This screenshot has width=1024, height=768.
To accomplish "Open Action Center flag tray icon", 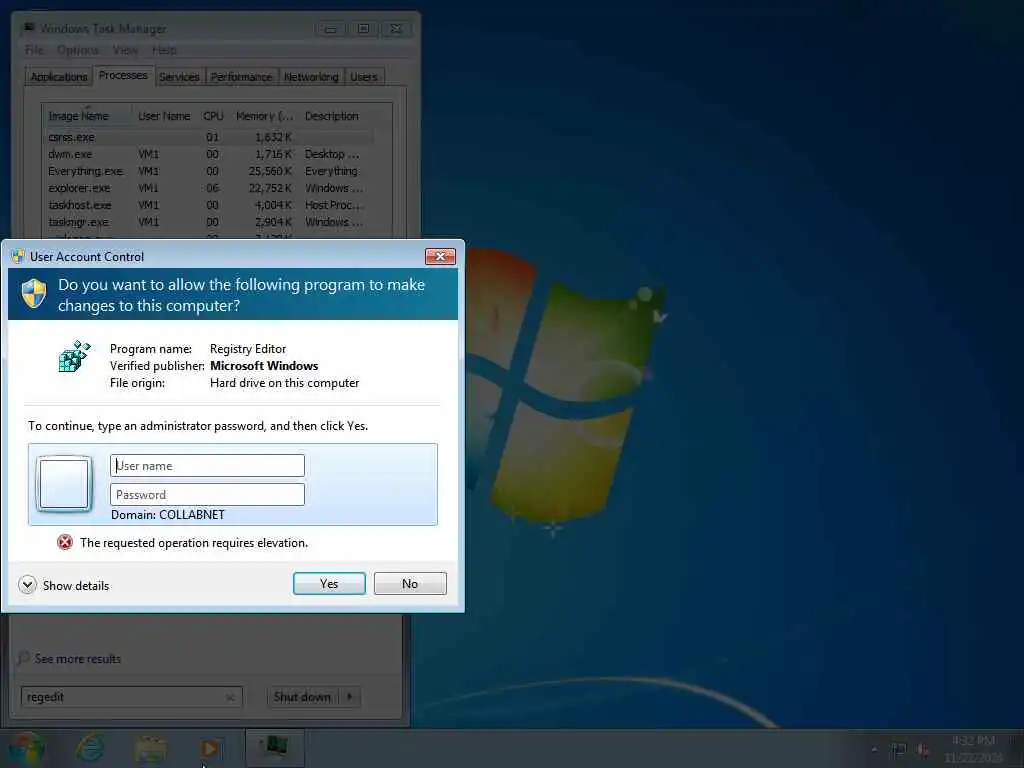I will click(x=899, y=750).
